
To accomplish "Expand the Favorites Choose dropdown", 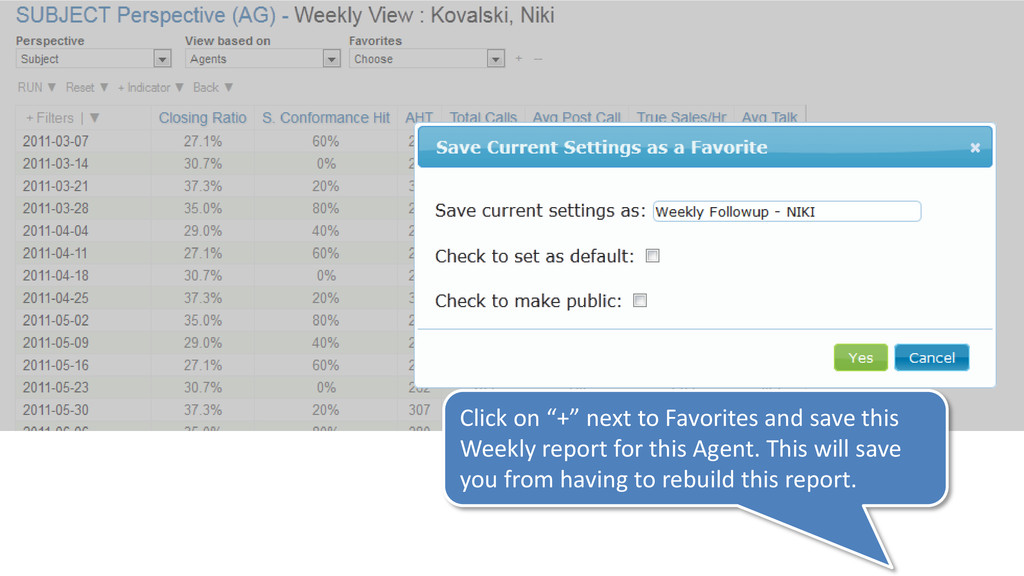I will [496, 59].
